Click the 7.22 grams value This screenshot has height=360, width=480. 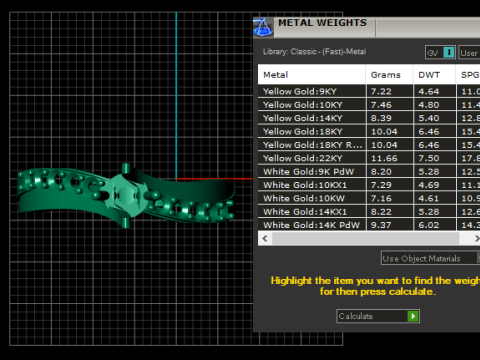pos(381,91)
